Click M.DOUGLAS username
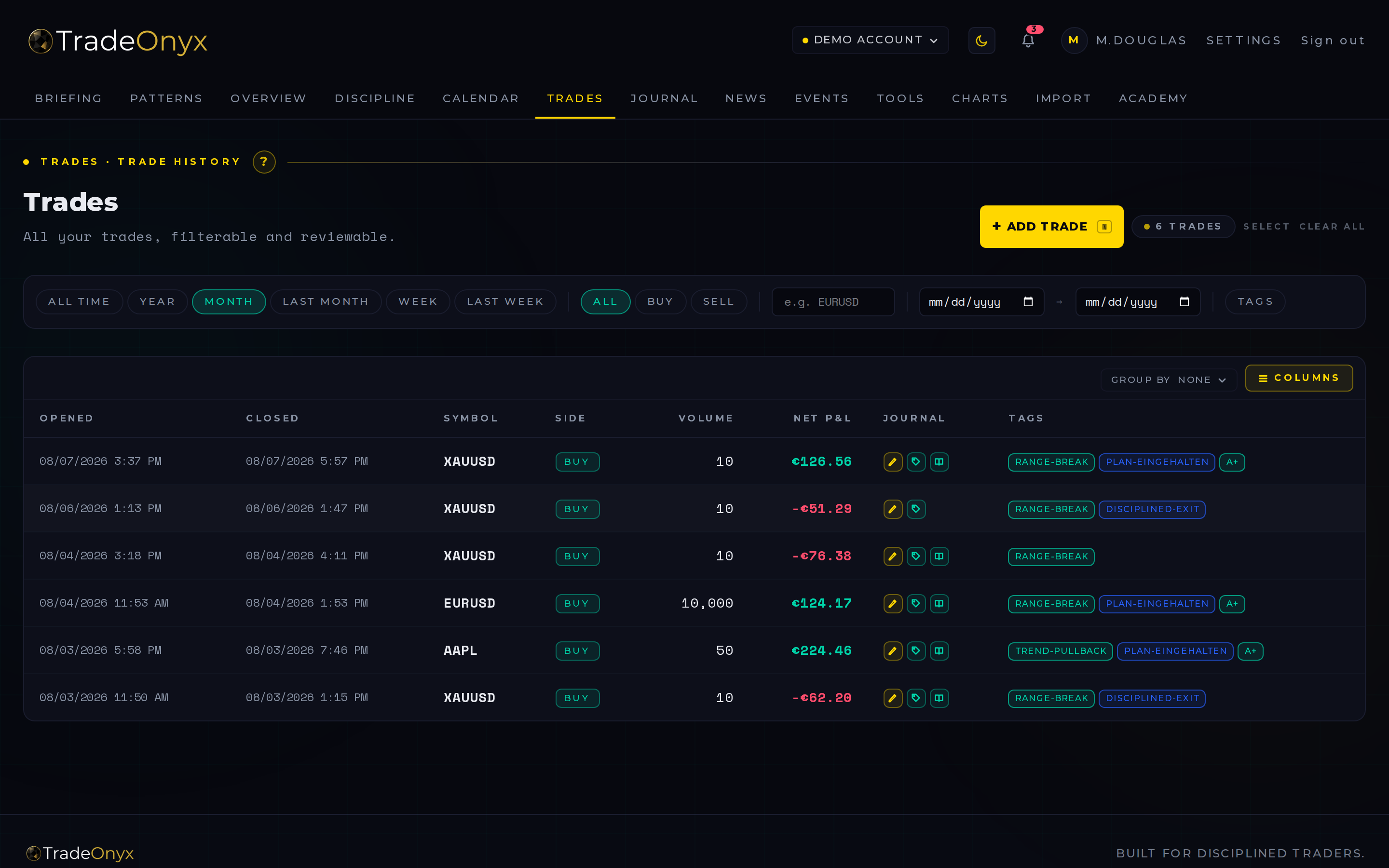The height and width of the screenshot is (868, 1389). coord(1141,41)
